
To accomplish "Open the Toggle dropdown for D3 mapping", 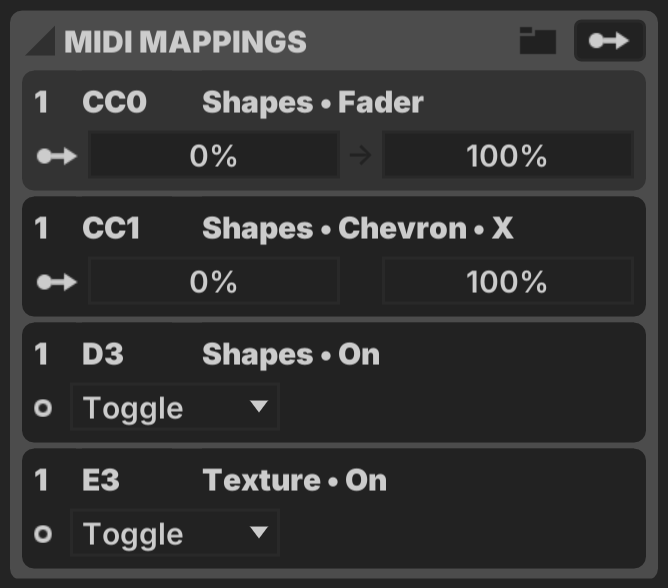I will (175, 407).
